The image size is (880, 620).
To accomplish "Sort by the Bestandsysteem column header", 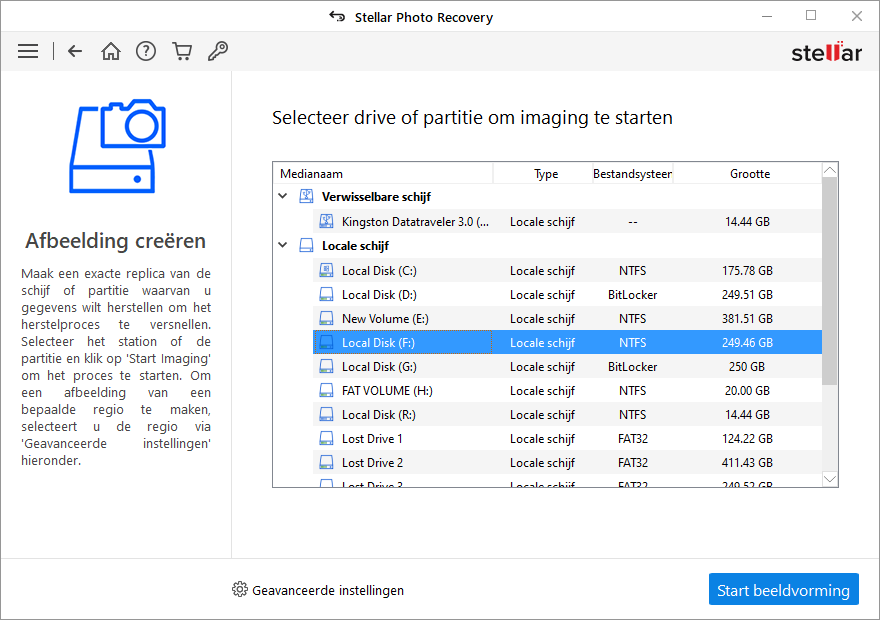I will (x=632, y=174).
